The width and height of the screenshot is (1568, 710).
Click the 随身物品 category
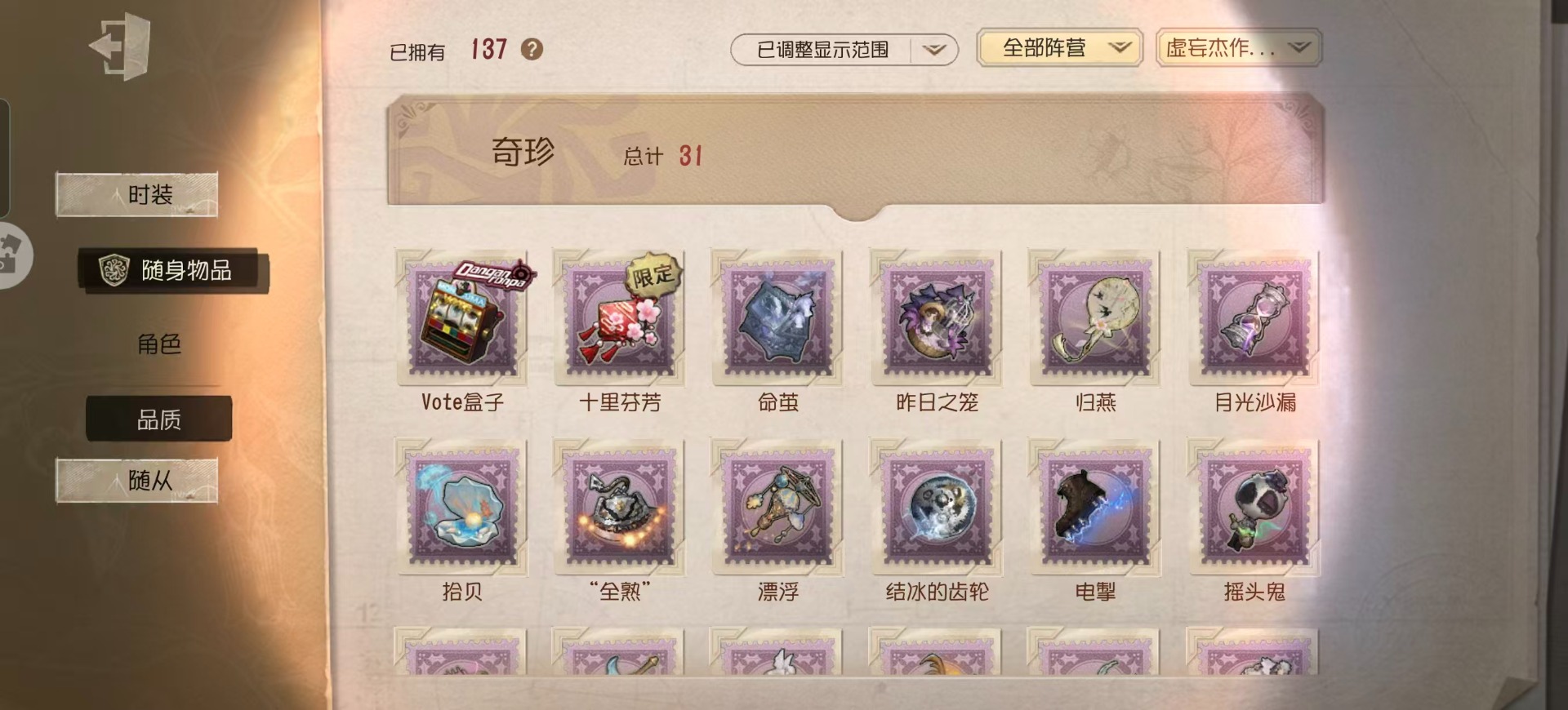(173, 270)
